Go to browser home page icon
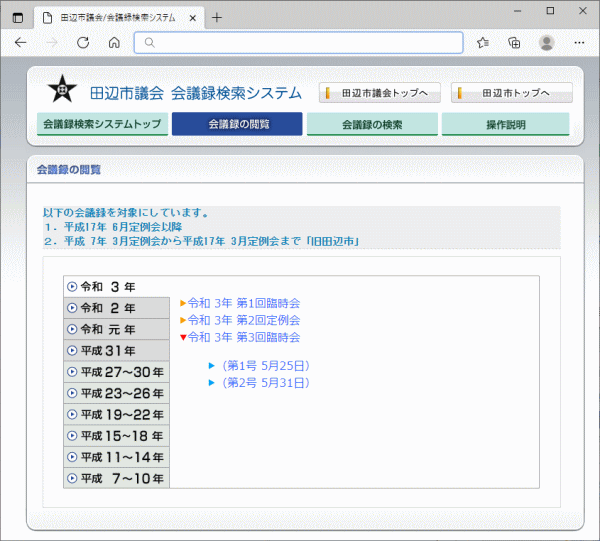The width and height of the screenshot is (600, 541). coord(114,42)
